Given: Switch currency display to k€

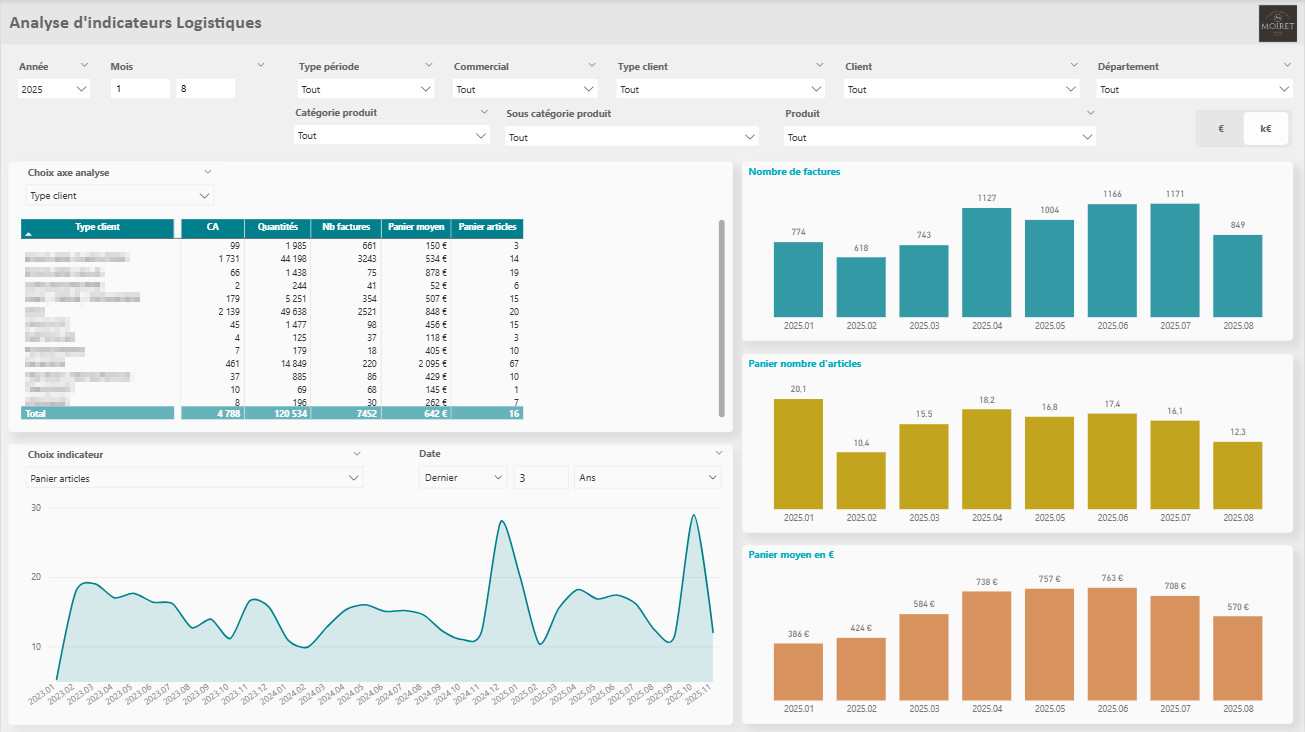Looking at the screenshot, I should [x=1266, y=129].
